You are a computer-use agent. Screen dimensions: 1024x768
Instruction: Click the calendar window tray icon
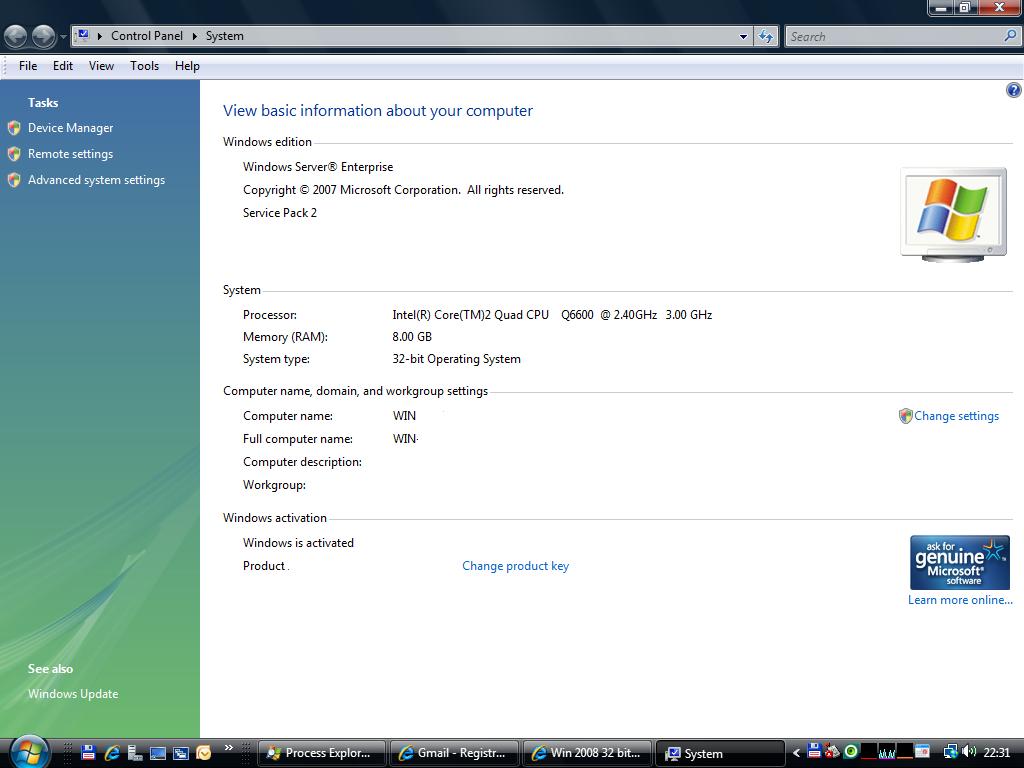(x=922, y=752)
